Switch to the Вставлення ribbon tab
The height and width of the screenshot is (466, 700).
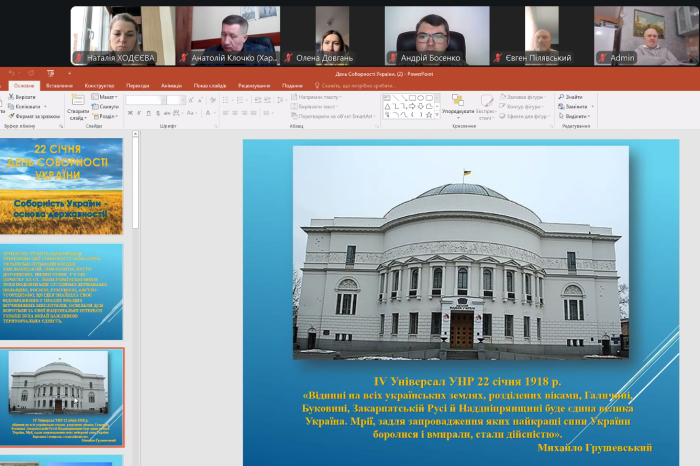[58, 86]
